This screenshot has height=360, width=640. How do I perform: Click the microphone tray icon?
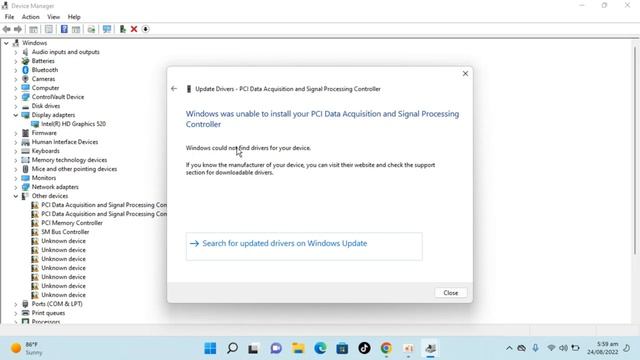tap(535, 348)
